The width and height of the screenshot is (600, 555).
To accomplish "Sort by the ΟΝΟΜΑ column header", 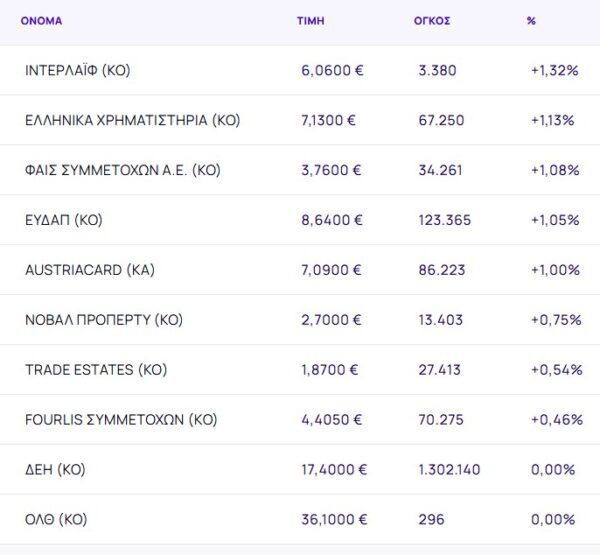I will [41, 21].
